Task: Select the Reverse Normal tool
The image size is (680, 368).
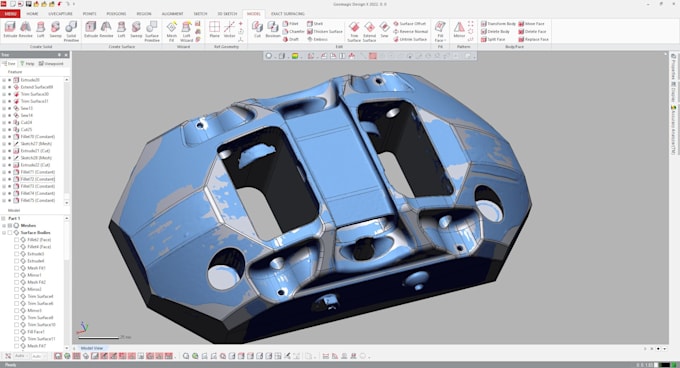Action: coord(411,32)
